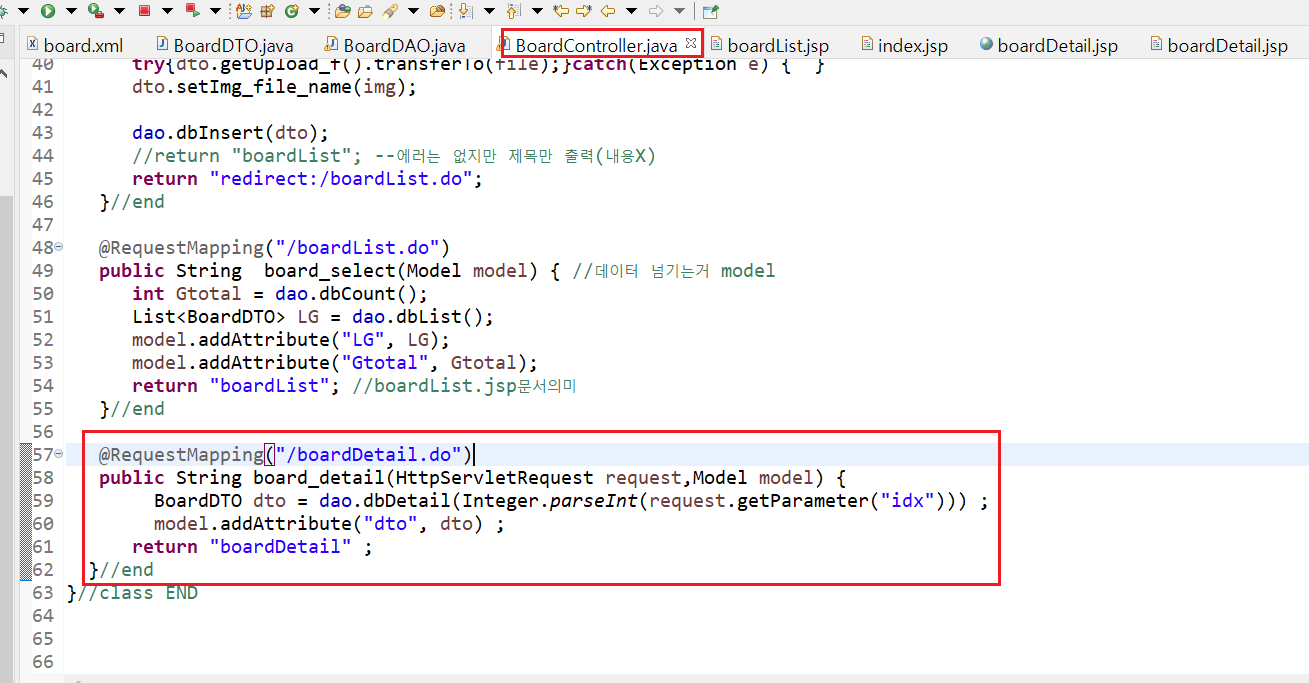Viewport: 1309px width, 683px height.
Task: Open the boardDetail.jsp tab with globe icon
Action: click(1049, 45)
